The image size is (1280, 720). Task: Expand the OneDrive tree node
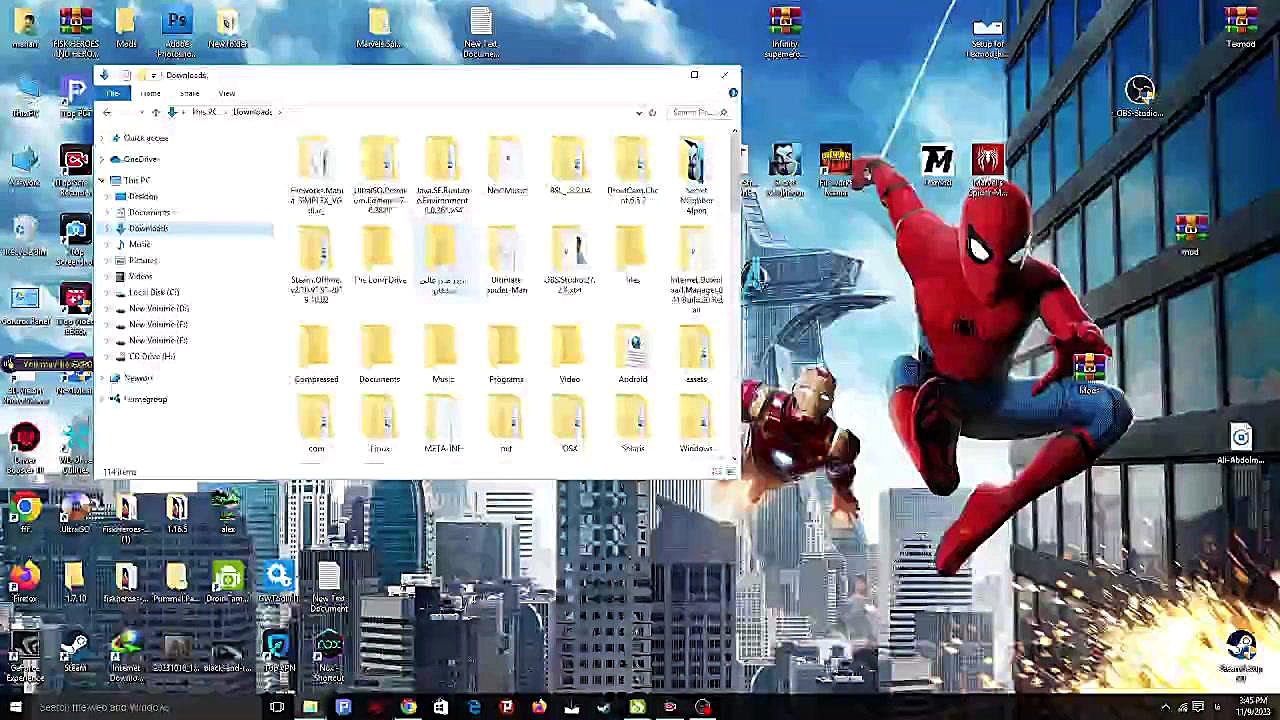click(102, 159)
